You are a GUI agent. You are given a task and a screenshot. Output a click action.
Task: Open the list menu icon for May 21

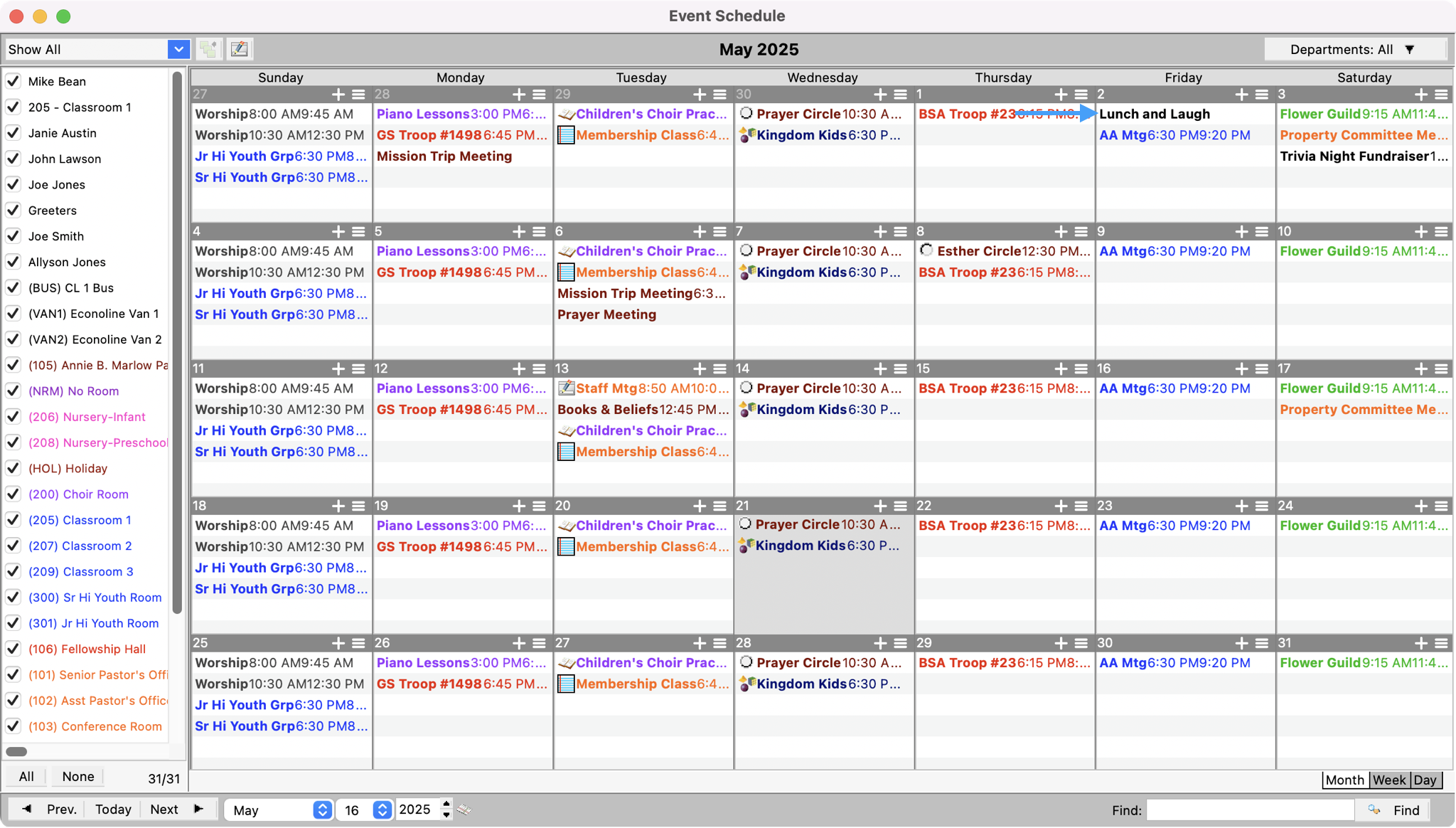point(900,506)
